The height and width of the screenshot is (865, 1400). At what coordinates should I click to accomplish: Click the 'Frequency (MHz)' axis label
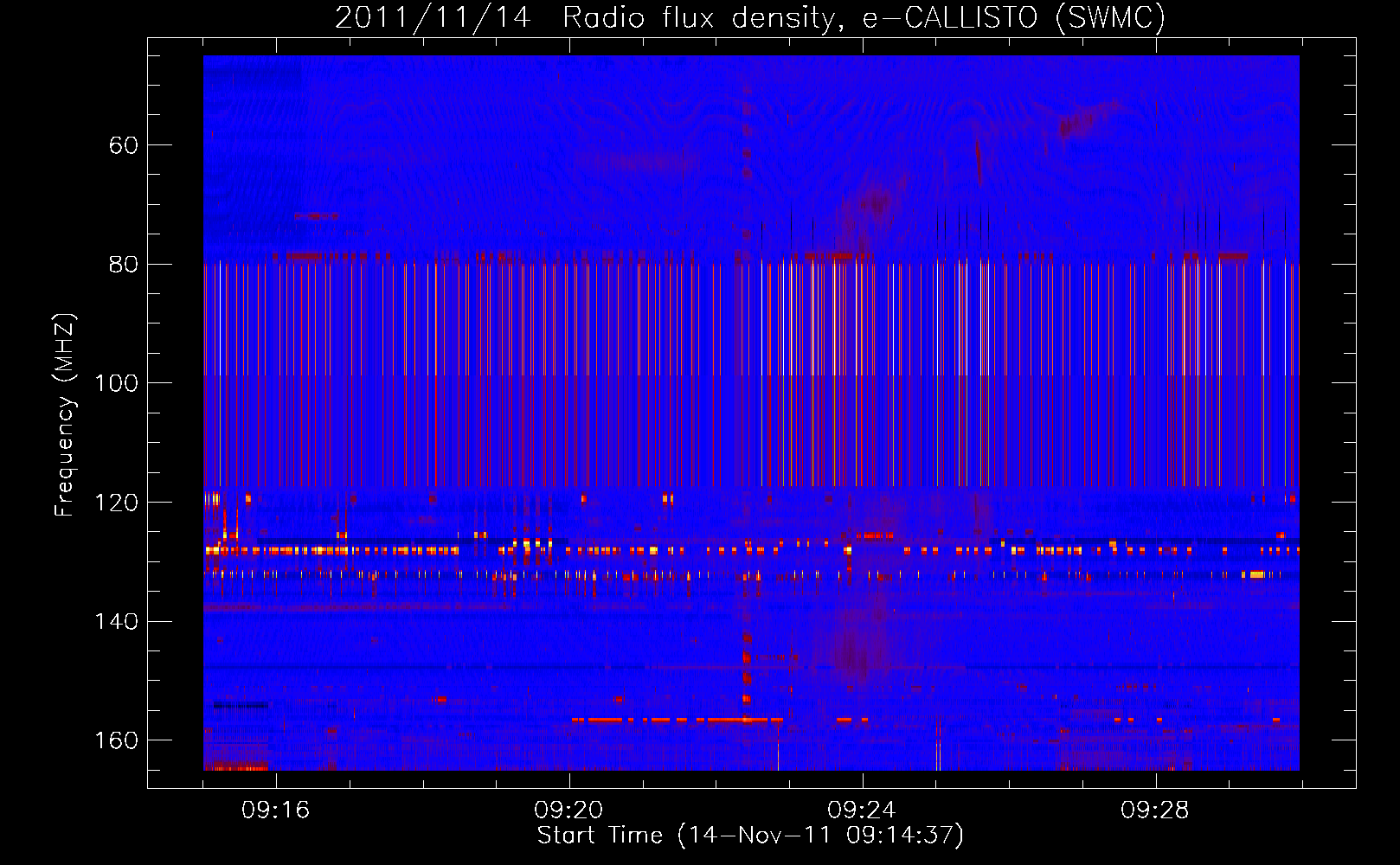click(x=65, y=415)
